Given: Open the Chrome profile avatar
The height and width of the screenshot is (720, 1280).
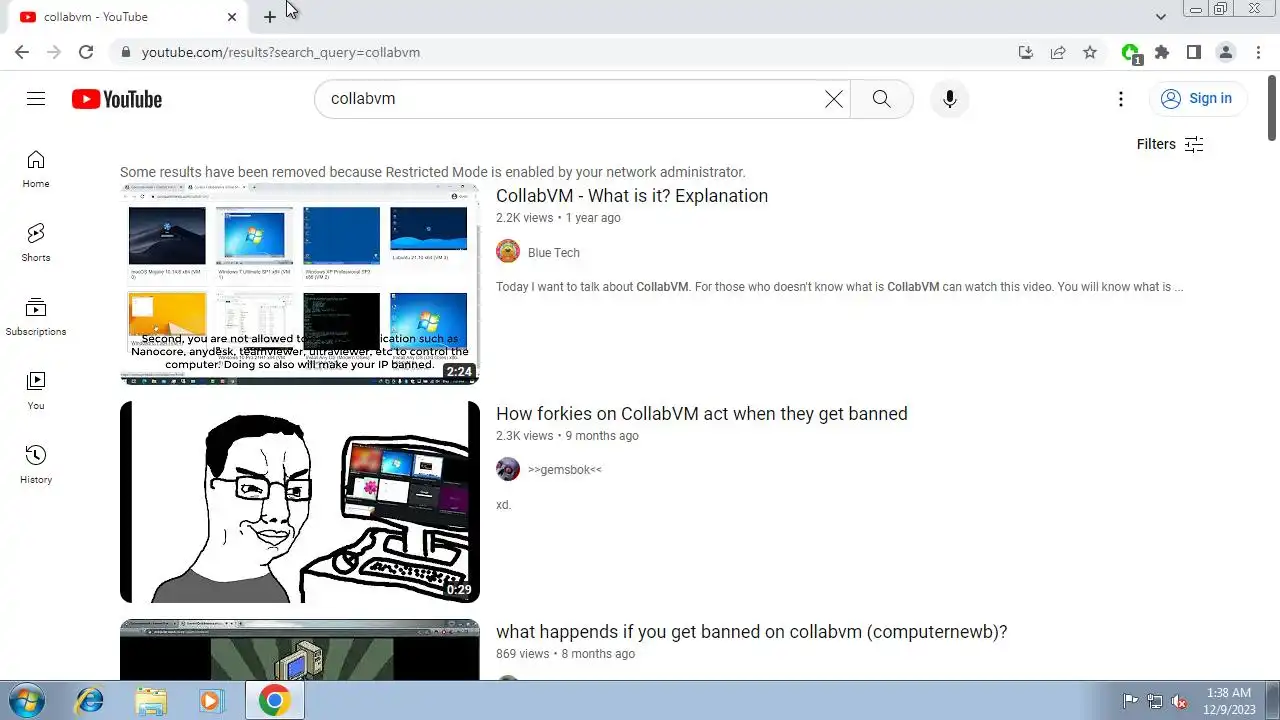Looking at the screenshot, I should coord(1226,52).
